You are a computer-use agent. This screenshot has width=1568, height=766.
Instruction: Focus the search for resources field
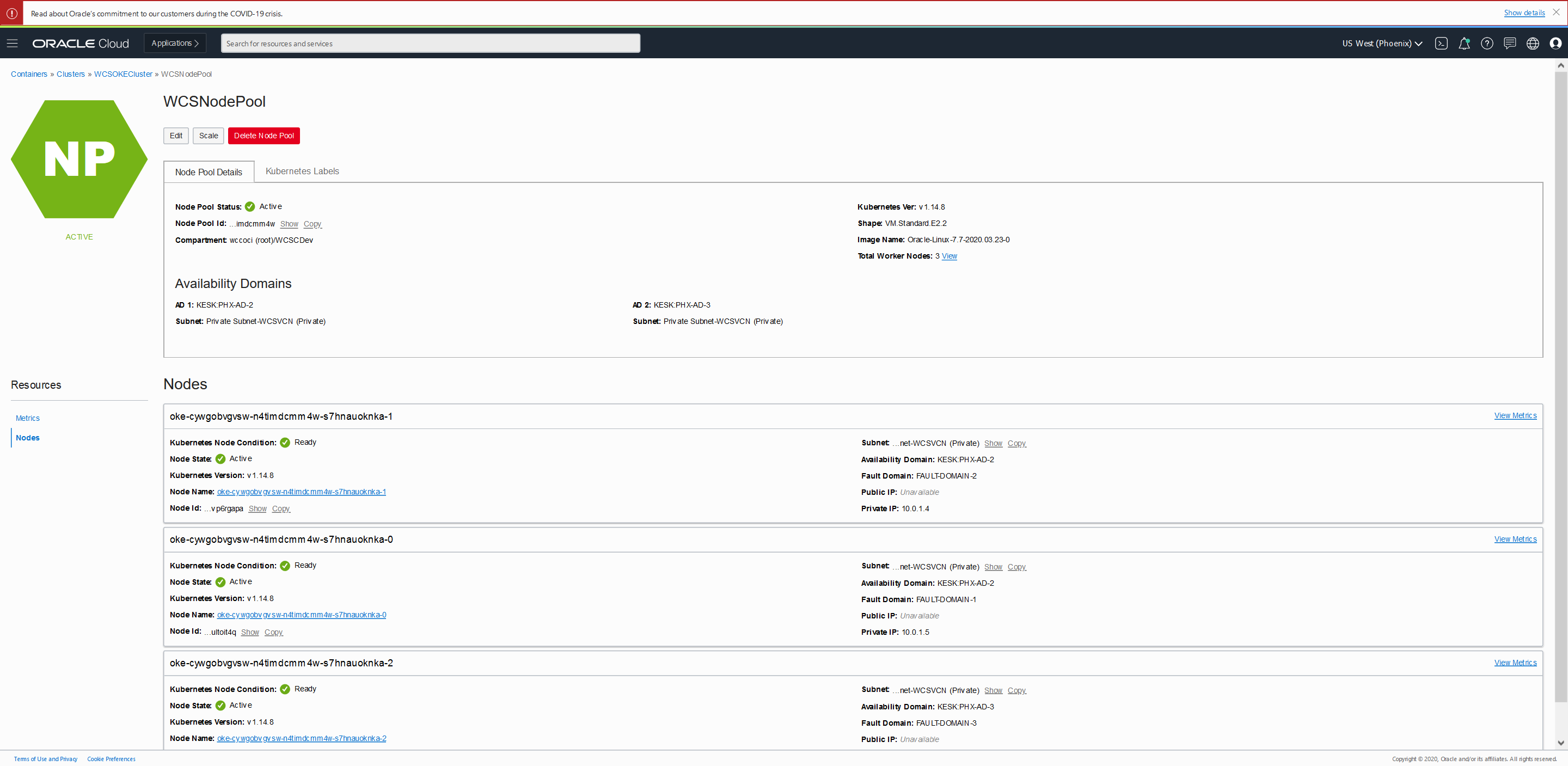coord(430,43)
